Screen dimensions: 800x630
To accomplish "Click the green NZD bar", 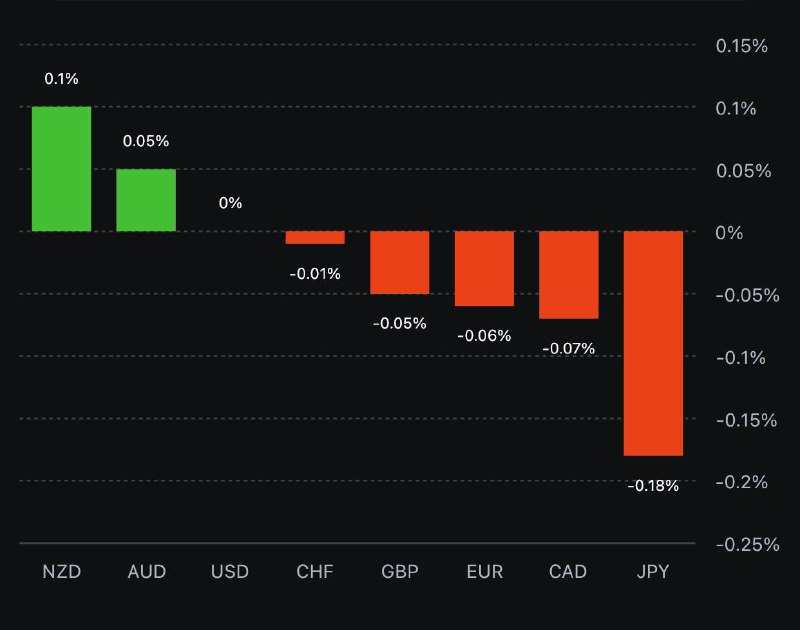I will [61, 168].
